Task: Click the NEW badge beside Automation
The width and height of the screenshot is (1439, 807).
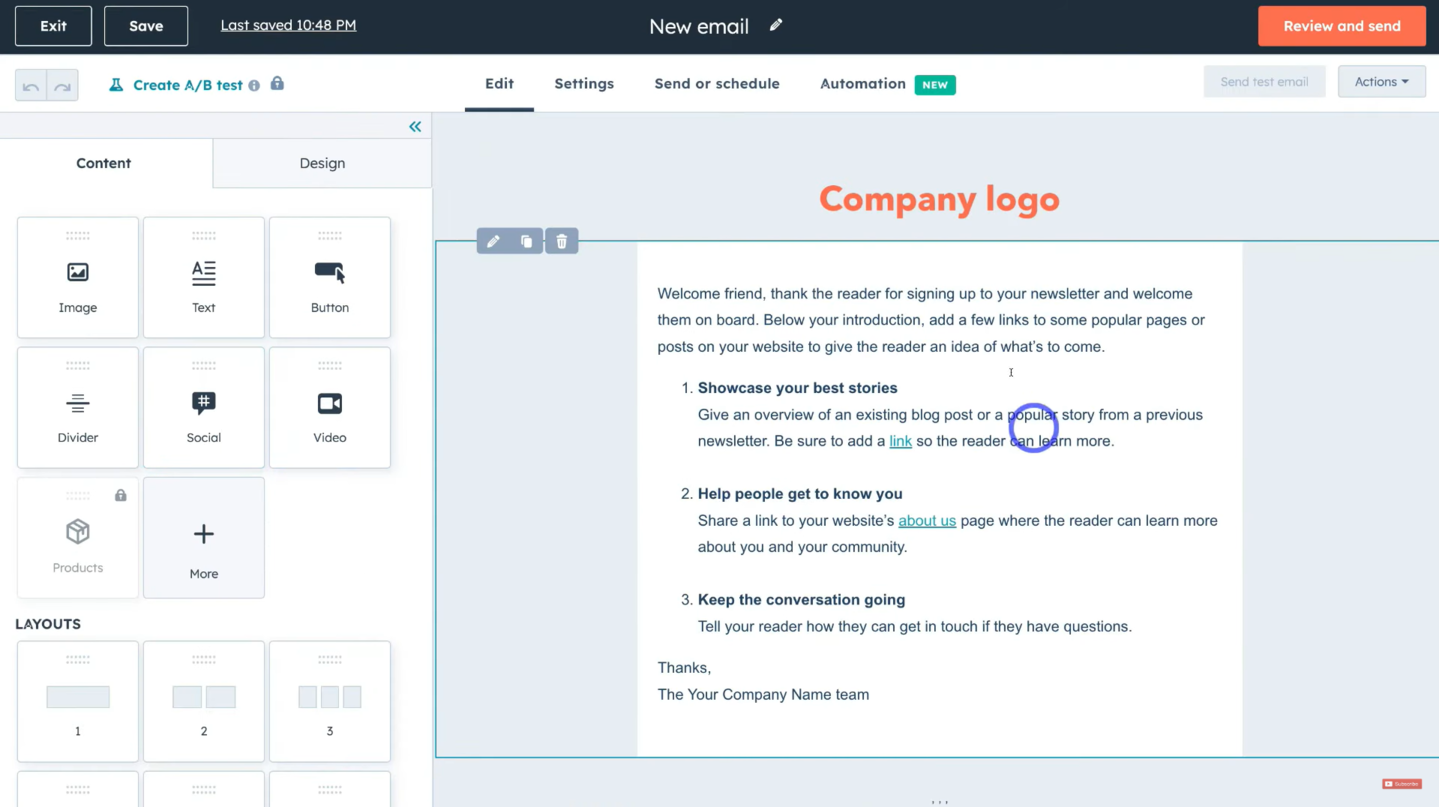Action: pos(935,85)
